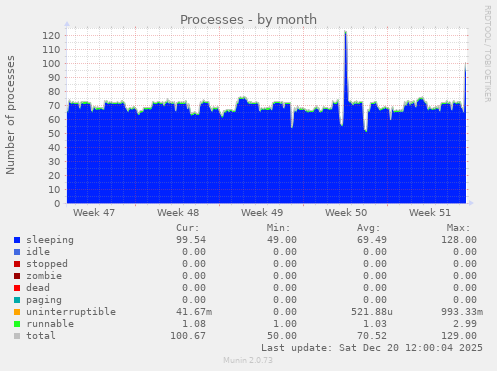
Task: Click total average value 70.52
Action: [372, 336]
